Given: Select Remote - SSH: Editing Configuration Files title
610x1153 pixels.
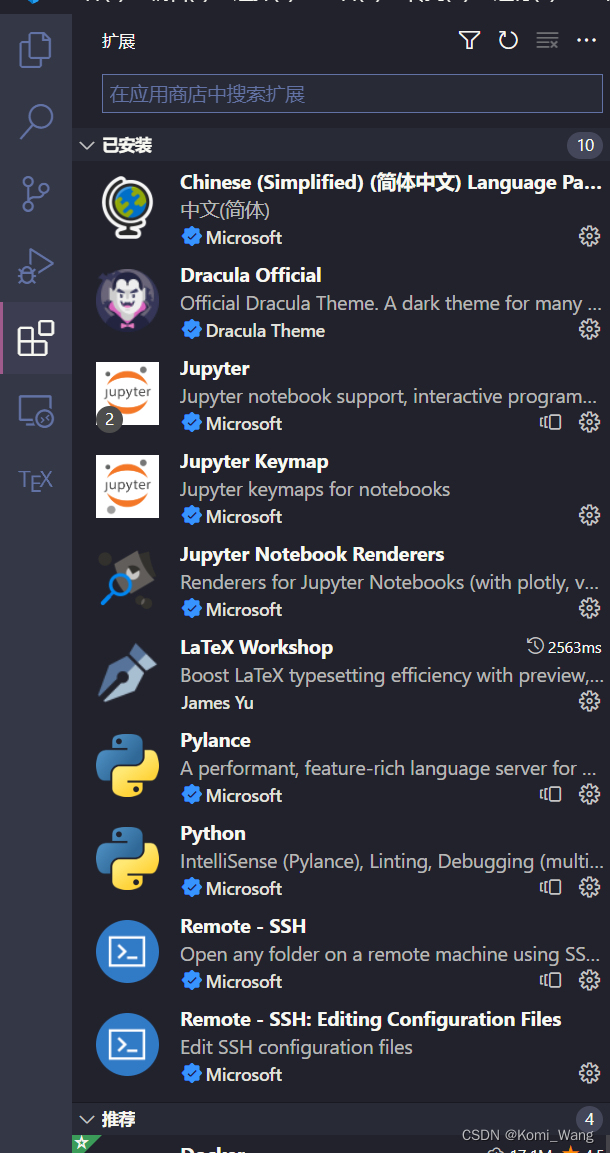Looking at the screenshot, I should (x=371, y=1020).
